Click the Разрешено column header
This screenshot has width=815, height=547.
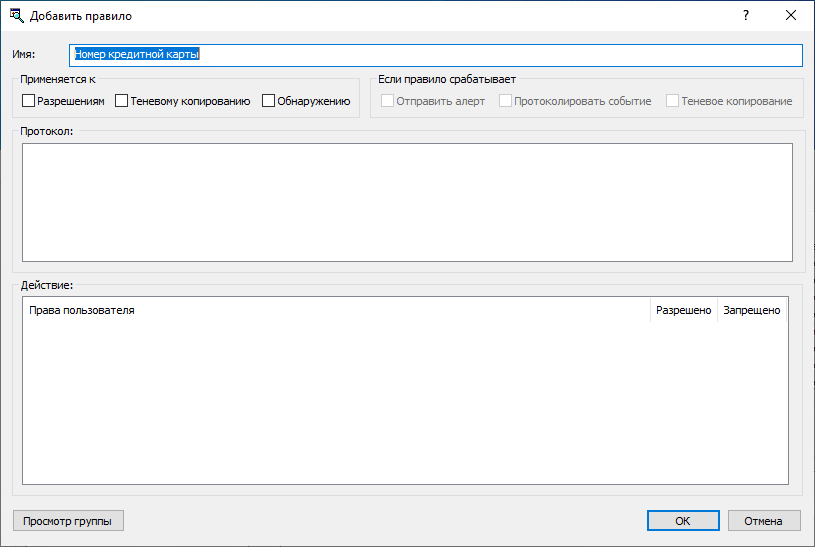click(683, 310)
